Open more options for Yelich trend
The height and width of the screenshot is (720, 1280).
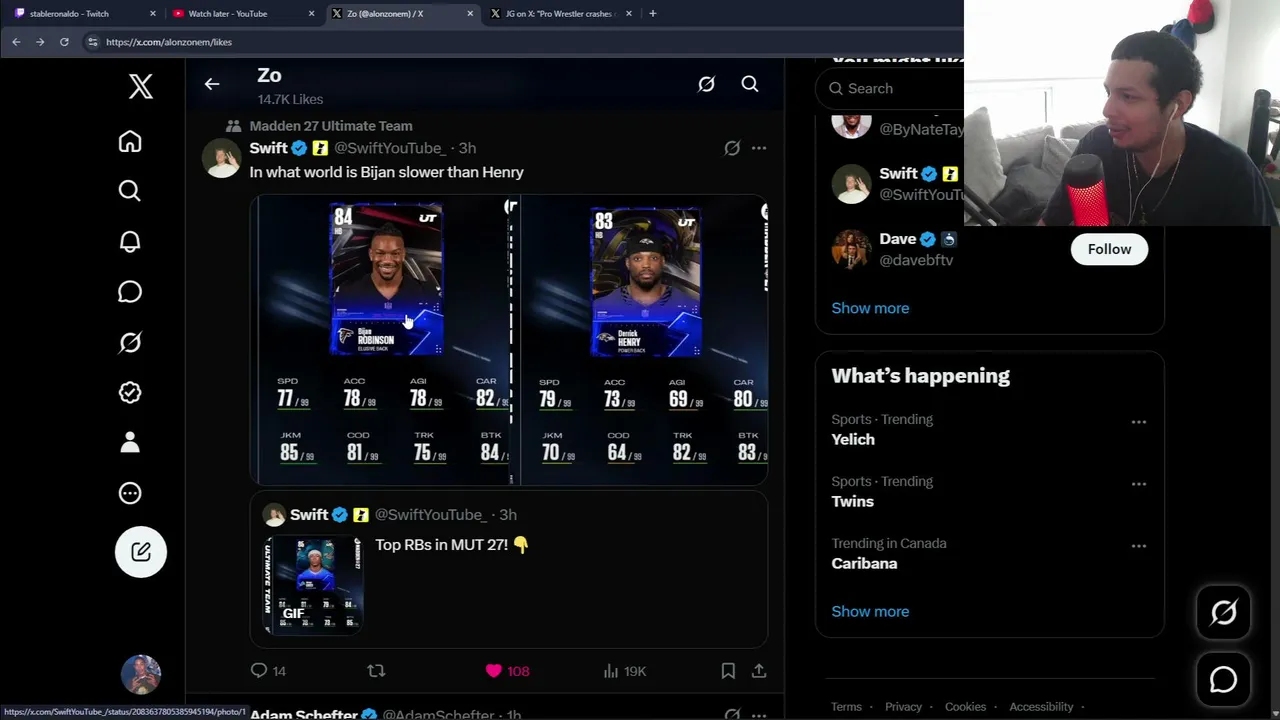[1139, 422]
